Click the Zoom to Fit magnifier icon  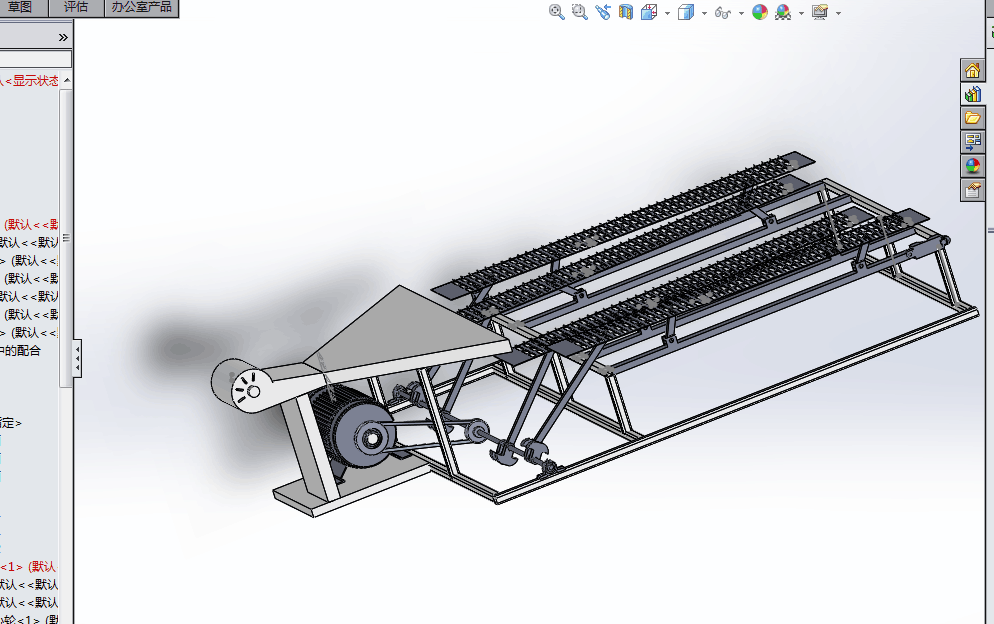(557, 12)
